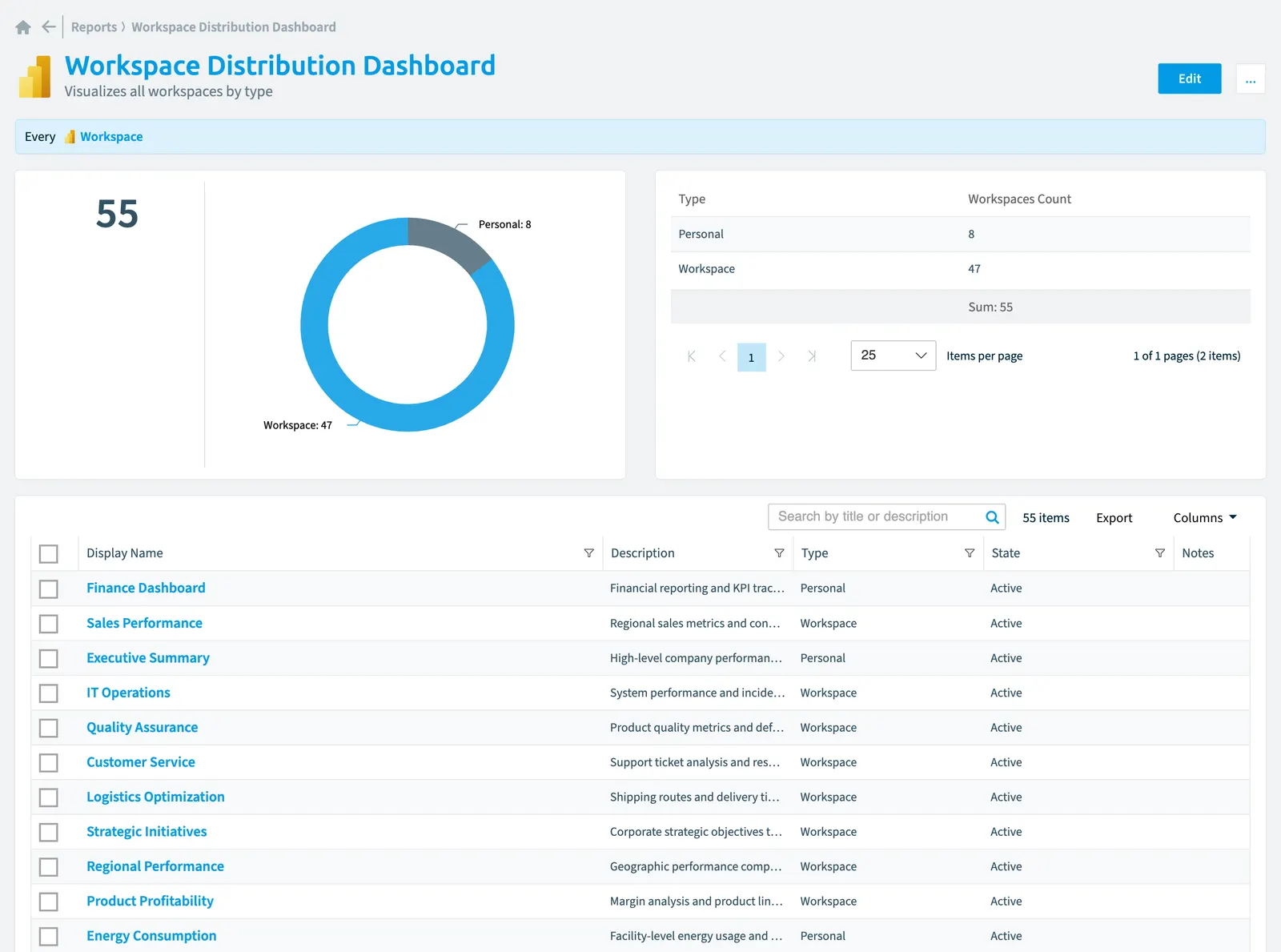Screen dimensions: 1281x952
Task: Open the Logistics Optimization link
Action: (155, 797)
